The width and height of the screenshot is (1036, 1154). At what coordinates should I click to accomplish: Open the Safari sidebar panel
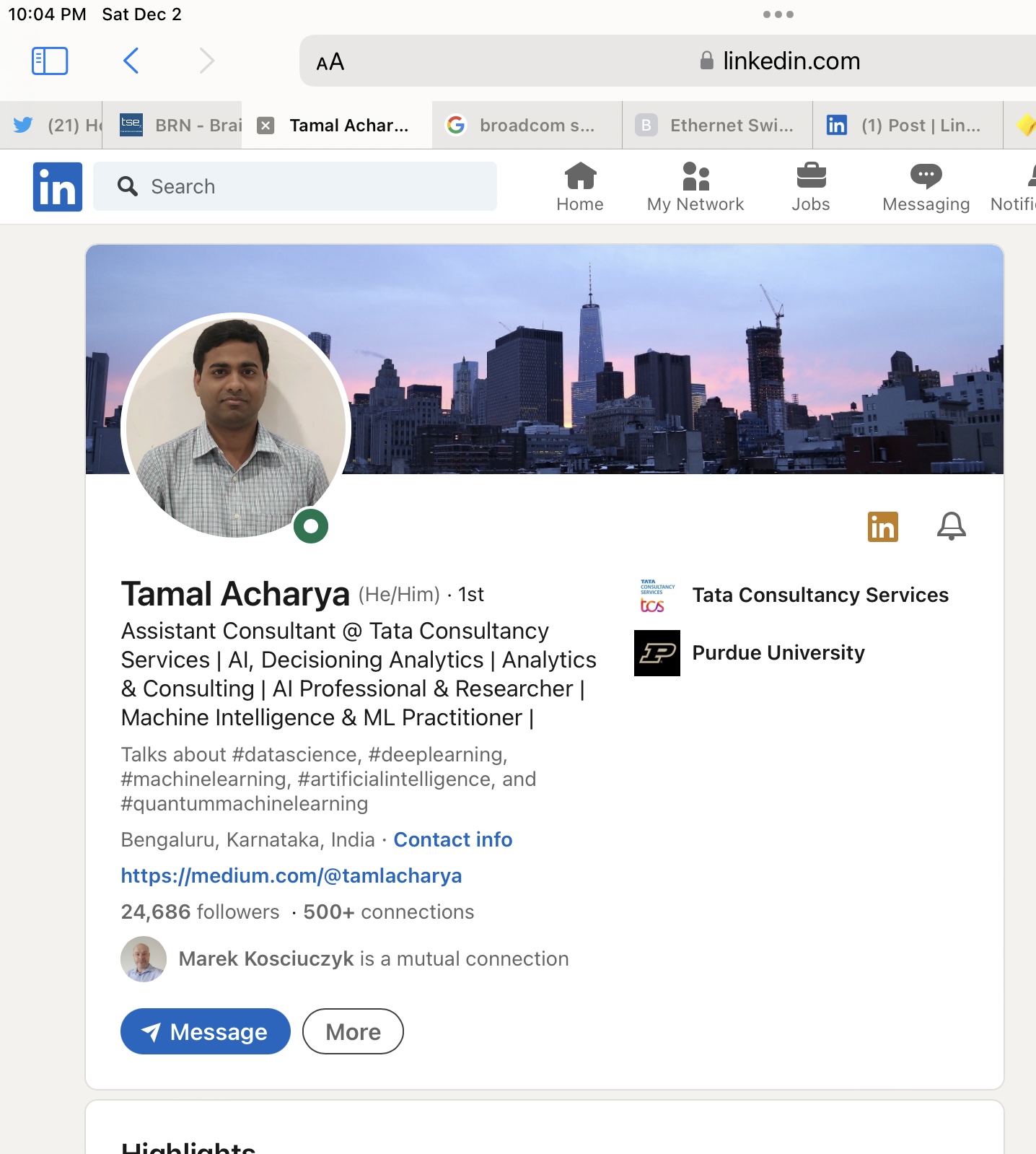pyautogui.click(x=50, y=61)
